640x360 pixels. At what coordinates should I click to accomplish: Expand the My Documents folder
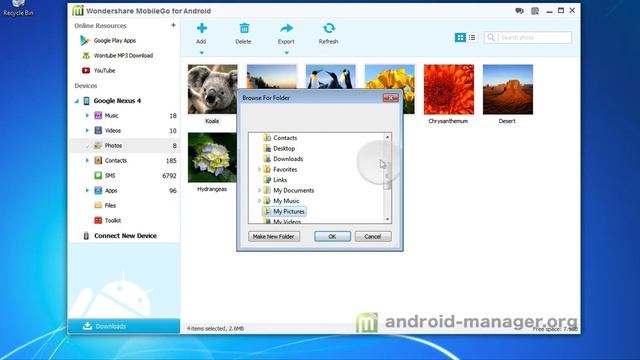coord(259,191)
